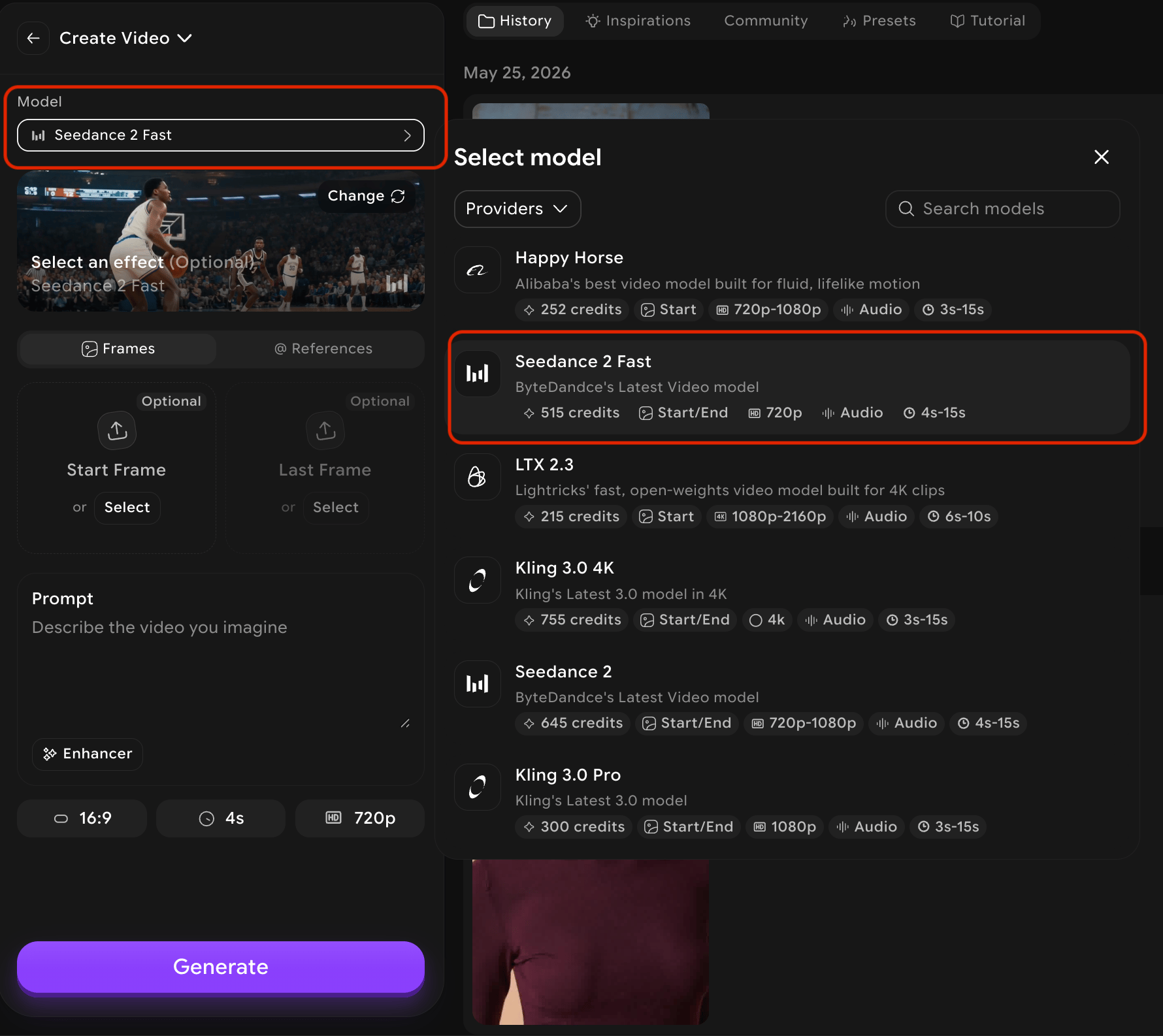The height and width of the screenshot is (1036, 1163).
Task: Click the Happy Horse model logo icon
Action: tap(478, 270)
